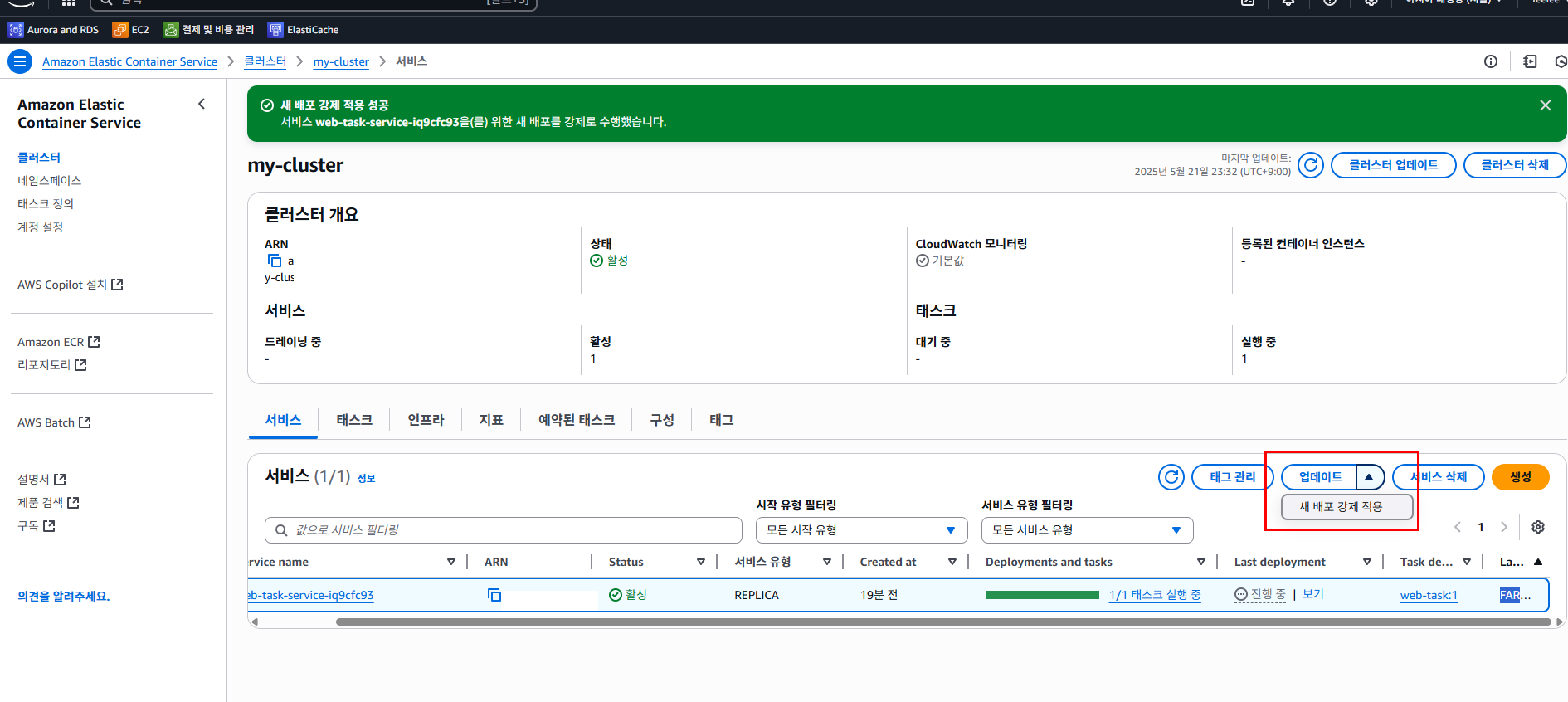Sort by Last deployment column arrow

[1367, 563]
